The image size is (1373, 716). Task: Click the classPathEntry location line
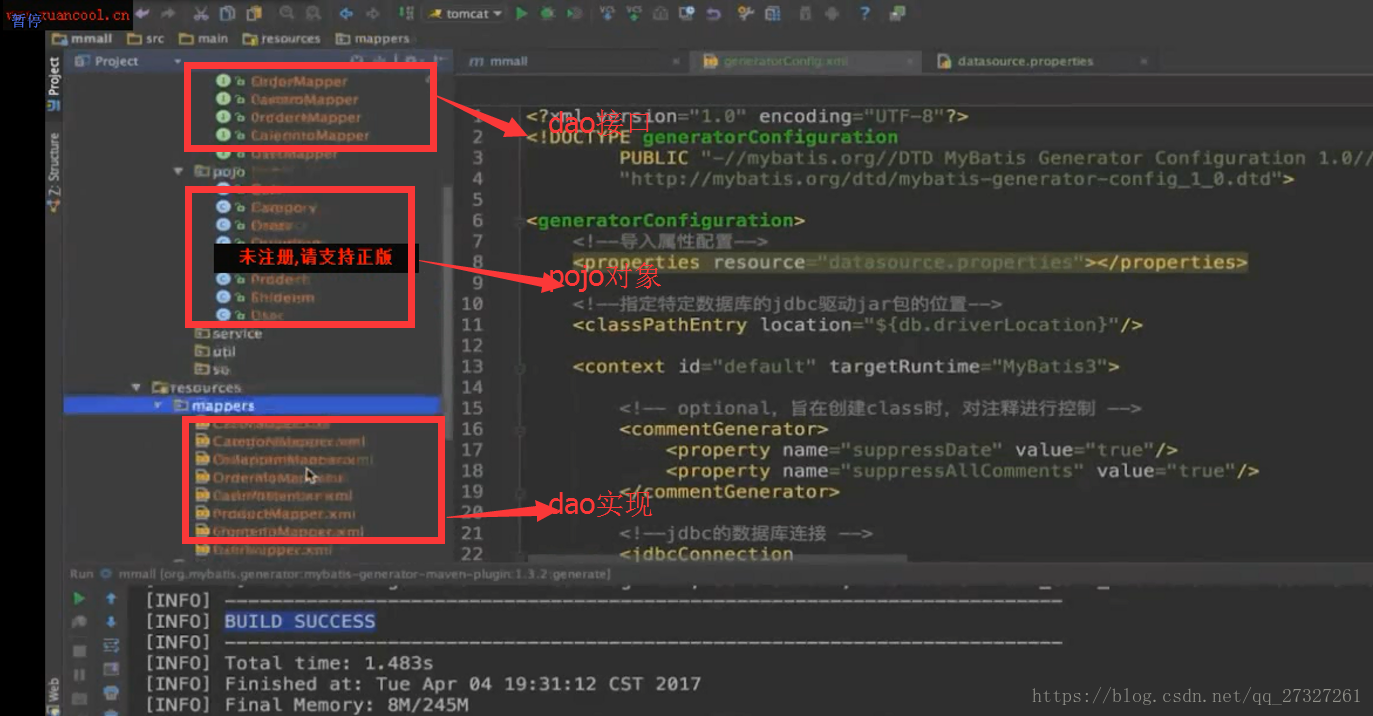tap(857, 324)
